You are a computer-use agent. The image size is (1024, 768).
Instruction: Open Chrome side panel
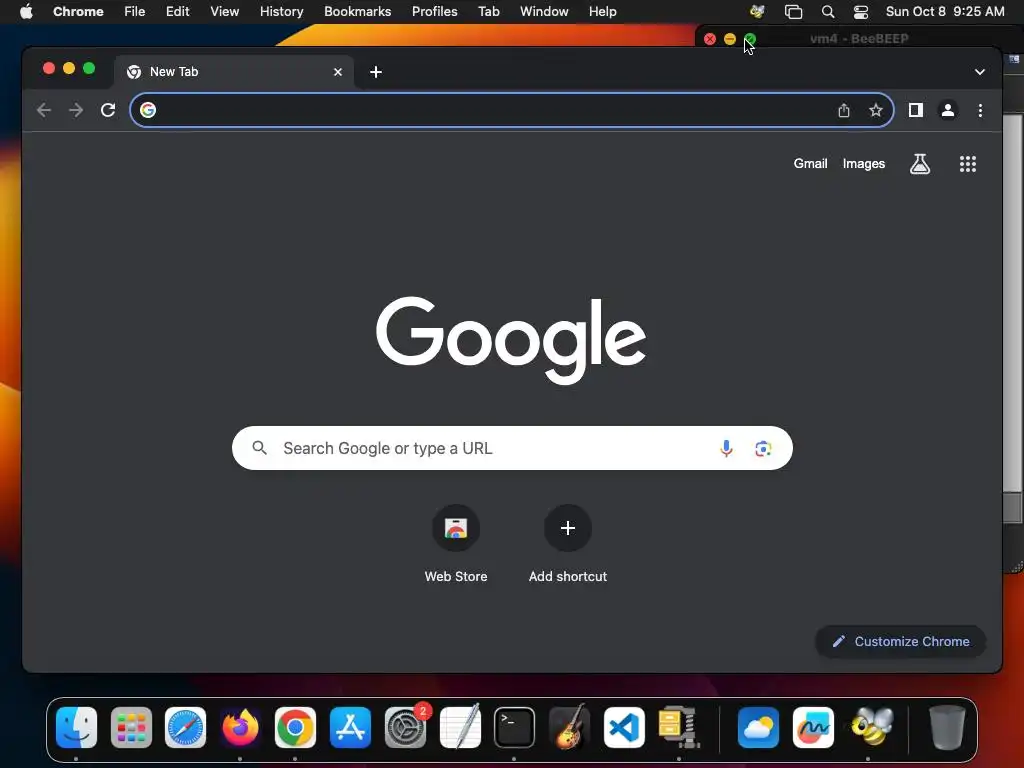916,110
